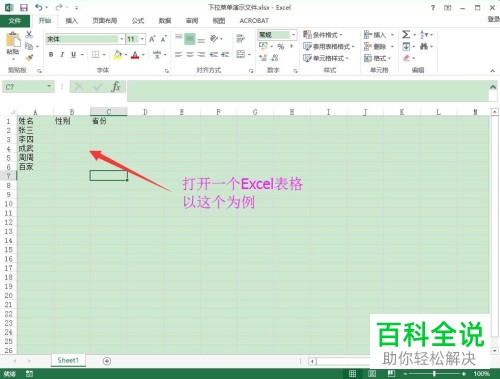The width and height of the screenshot is (500, 379).
Task: Cut selection with the scissors icon
Action: tap(29, 34)
